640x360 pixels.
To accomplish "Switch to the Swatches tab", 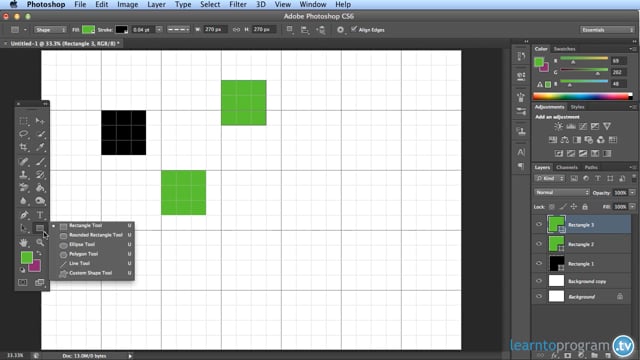I will [564, 49].
